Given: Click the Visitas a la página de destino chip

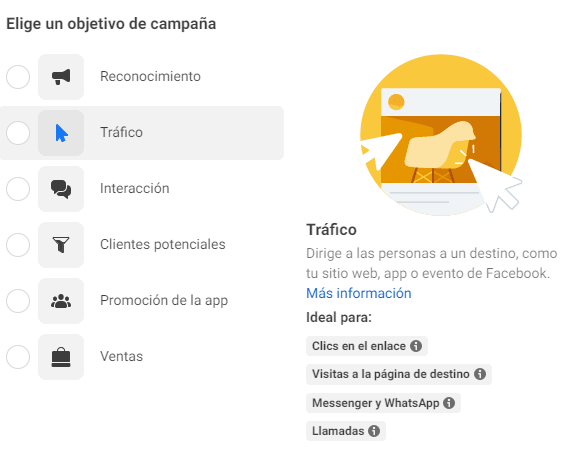Looking at the screenshot, I should pyautogui.click(x=399, y=374).
